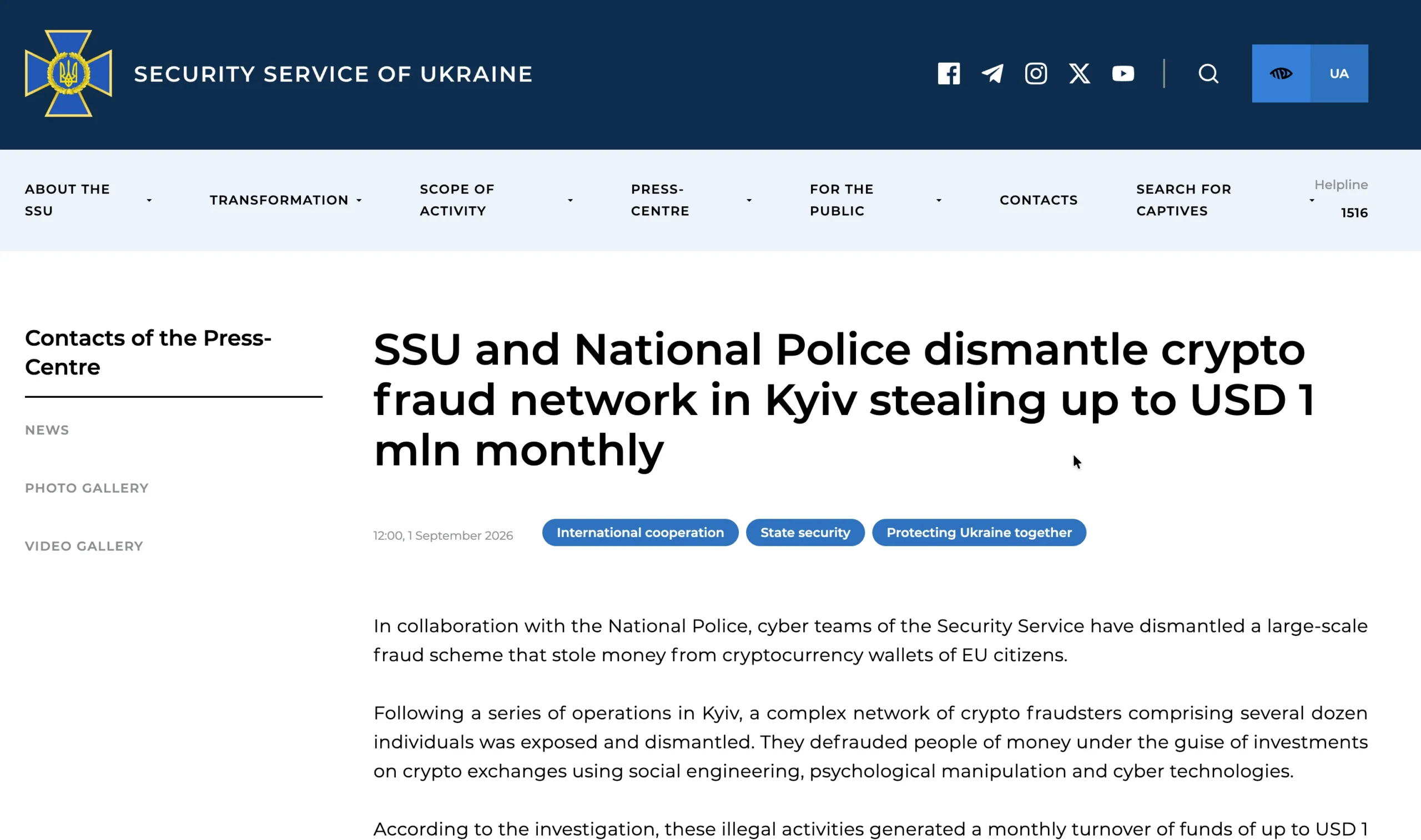Open the X social icon
The image size is (1421, 840).
click(x=1079, y=74)
